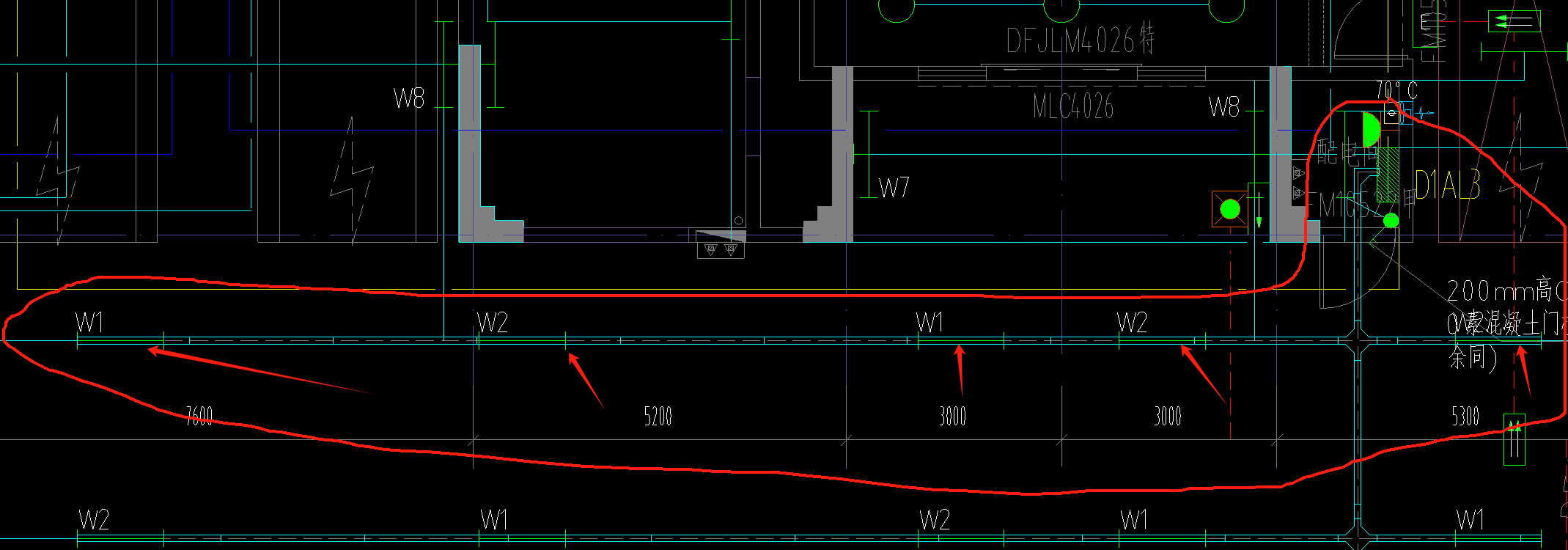1568x550 pixels.
Task: Click the W7 label
Action: pyautogui.click(x=894, y=188)
